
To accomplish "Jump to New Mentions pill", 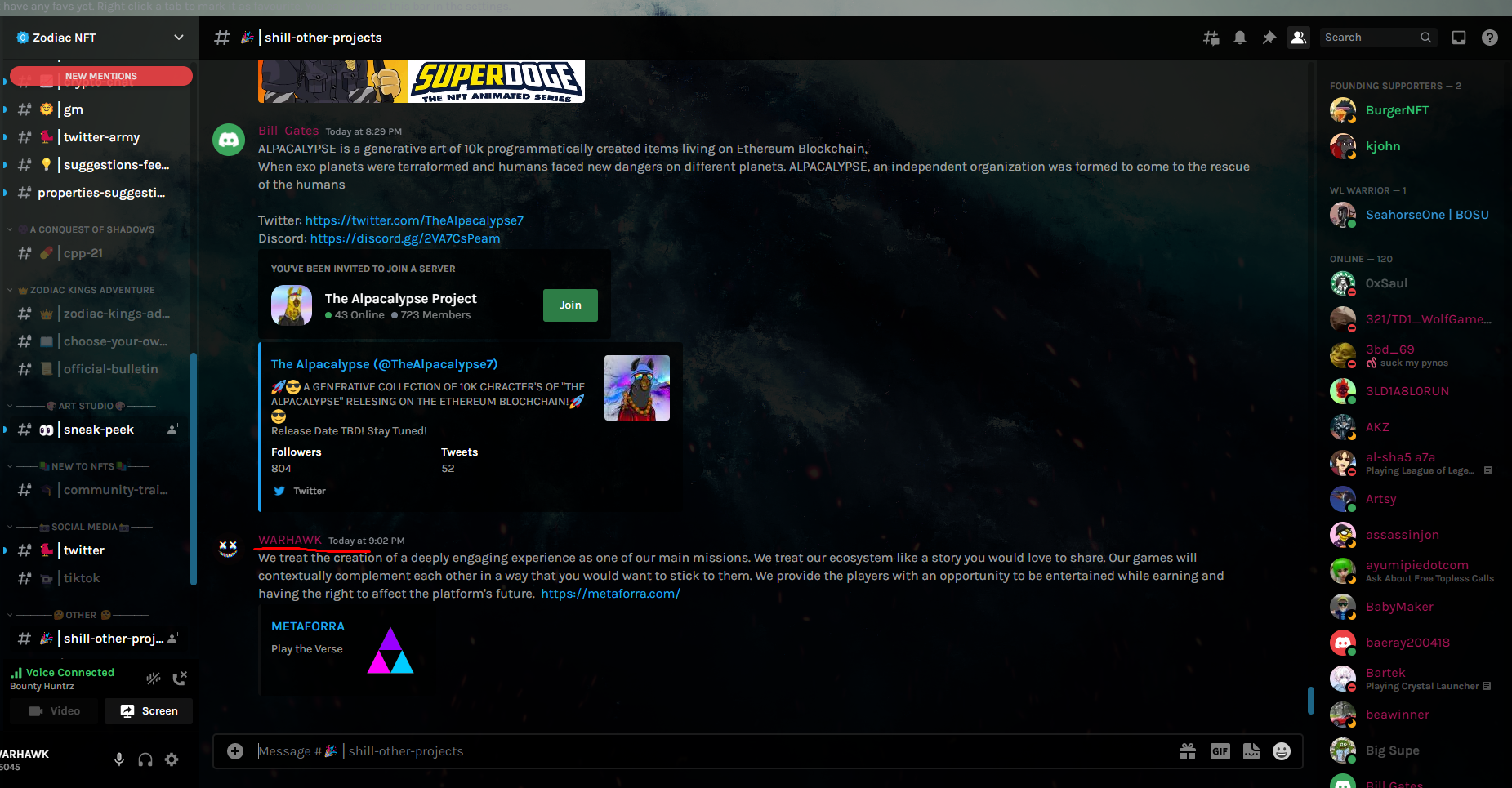I will 101,76.
